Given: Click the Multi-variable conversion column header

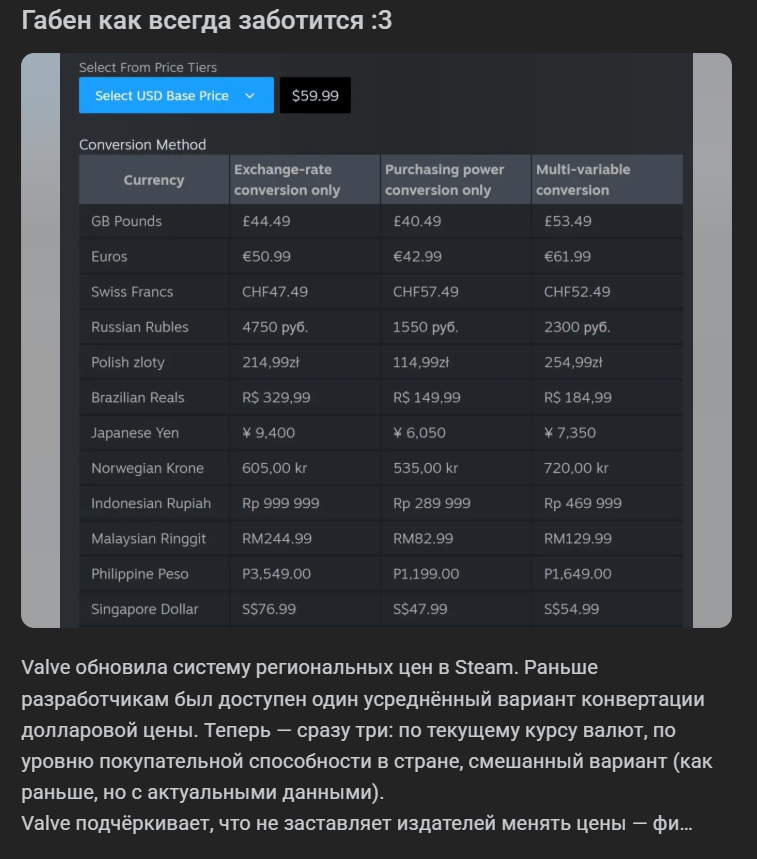Looking at the screenshot, I should coord(583,180).
